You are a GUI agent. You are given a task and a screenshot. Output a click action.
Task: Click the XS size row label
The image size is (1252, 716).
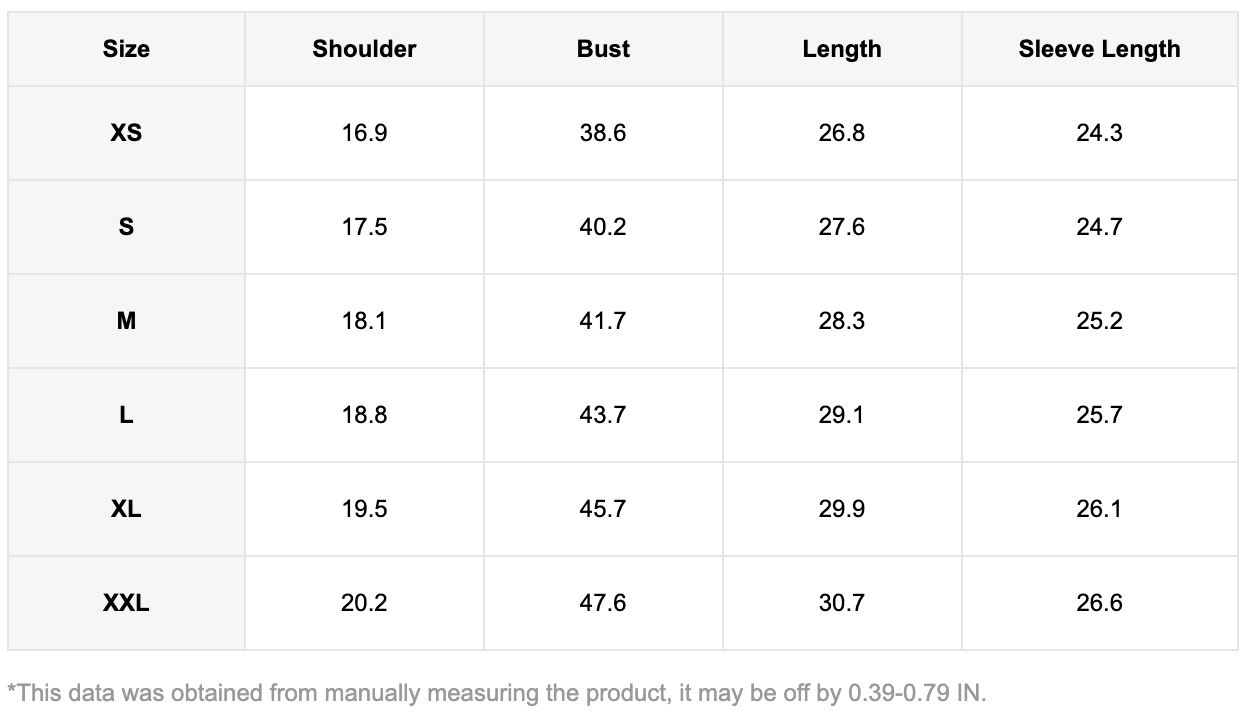[126, 133]
